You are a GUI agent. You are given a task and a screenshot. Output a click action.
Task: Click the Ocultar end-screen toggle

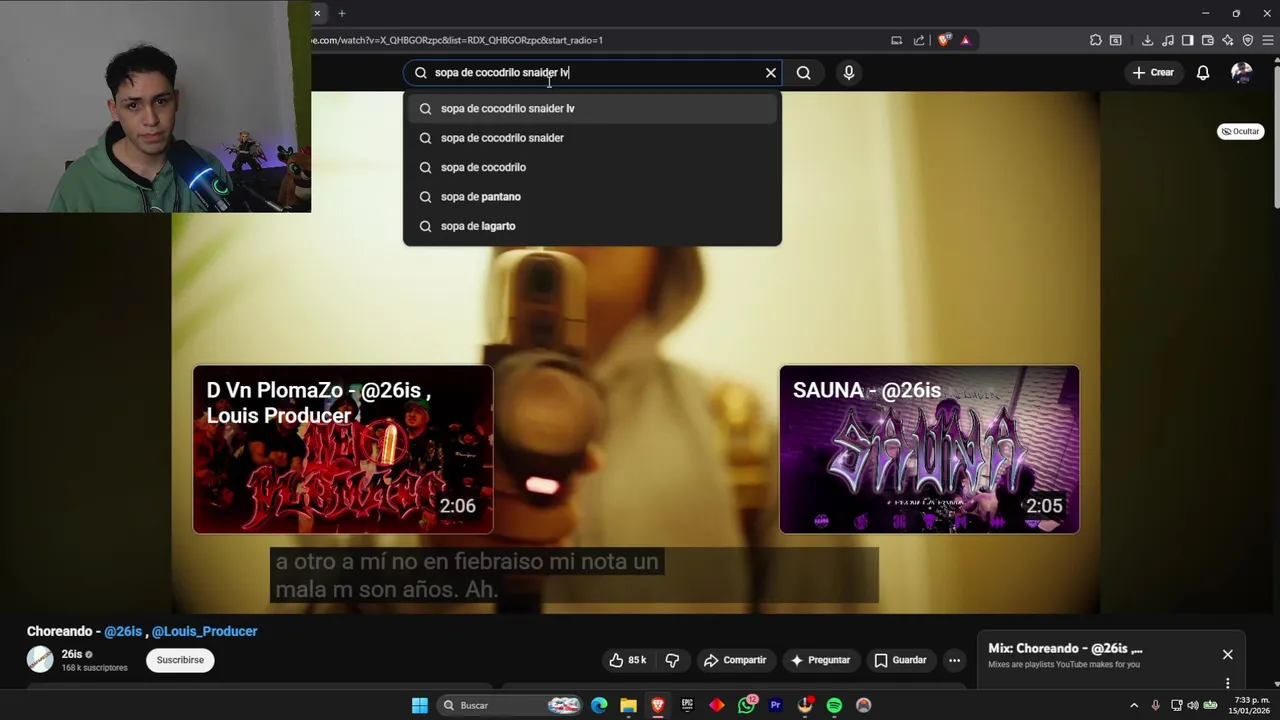(1240, 131)
